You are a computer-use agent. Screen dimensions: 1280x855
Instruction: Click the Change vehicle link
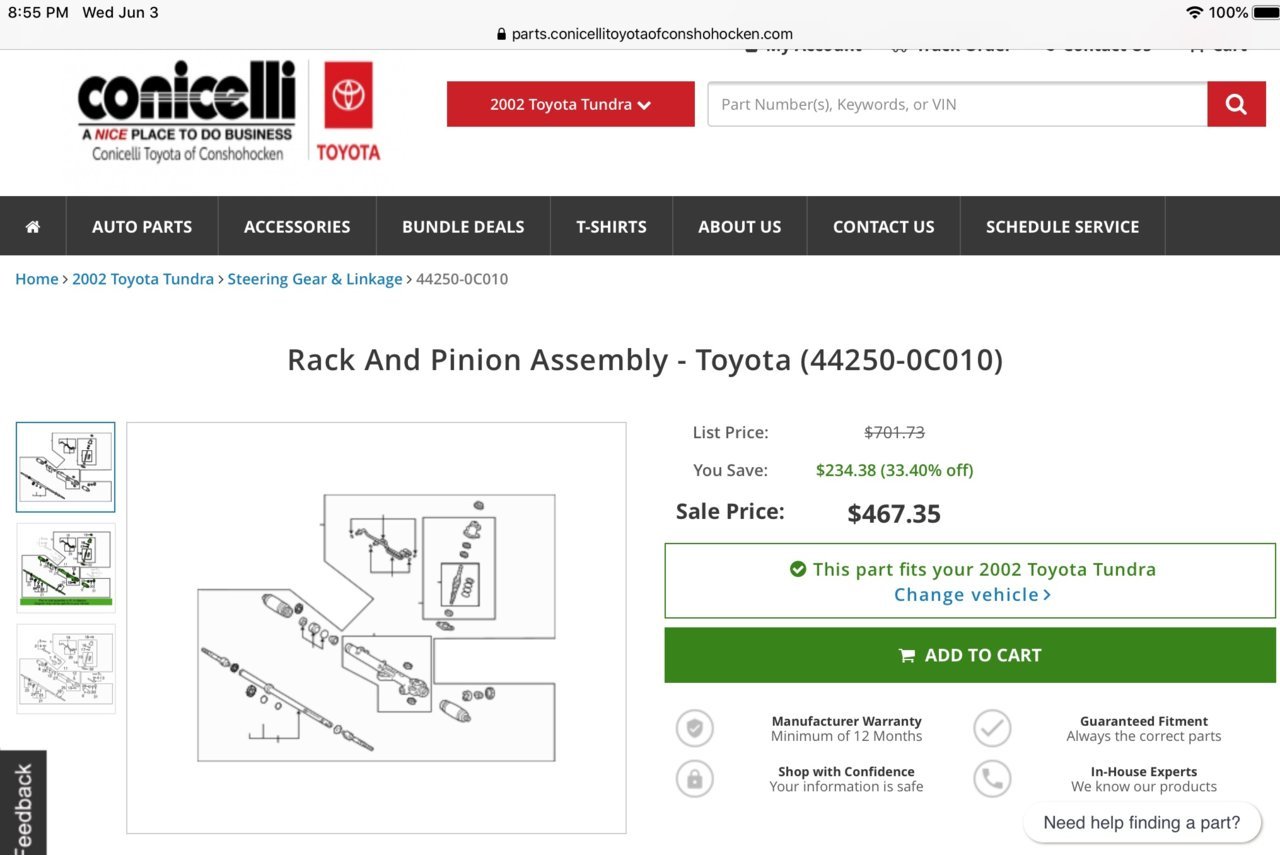[972, 595]
